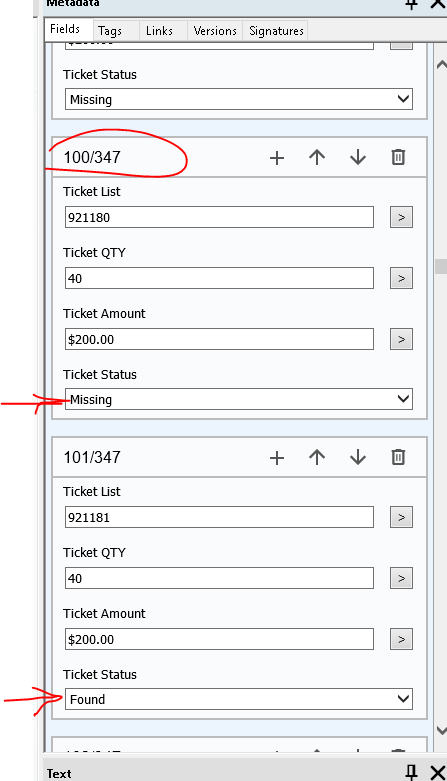Move item 100/347 down
The height and width of the screenshot is (781, 447).
(358, 157)
